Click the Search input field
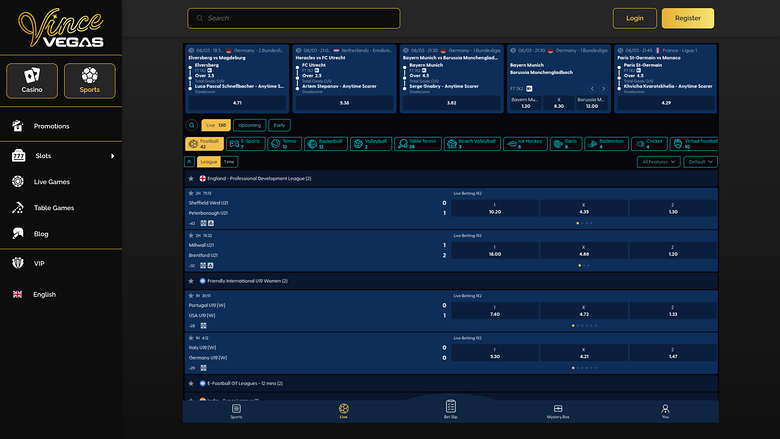780x439 pixels. [x=294, y=18]
